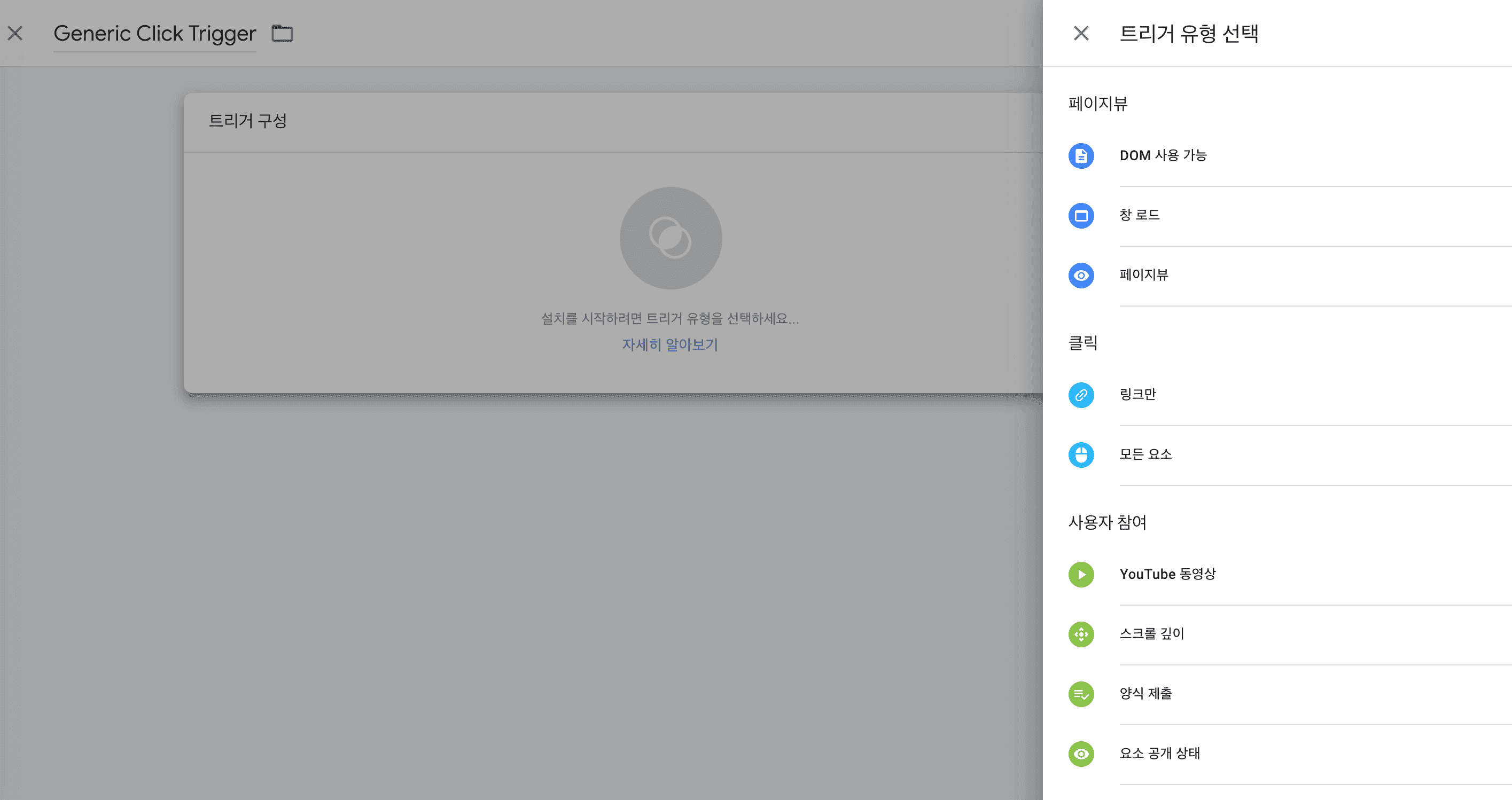Open the 자세히 알아보기 link
1512x800 pixels.
(670, 345)
